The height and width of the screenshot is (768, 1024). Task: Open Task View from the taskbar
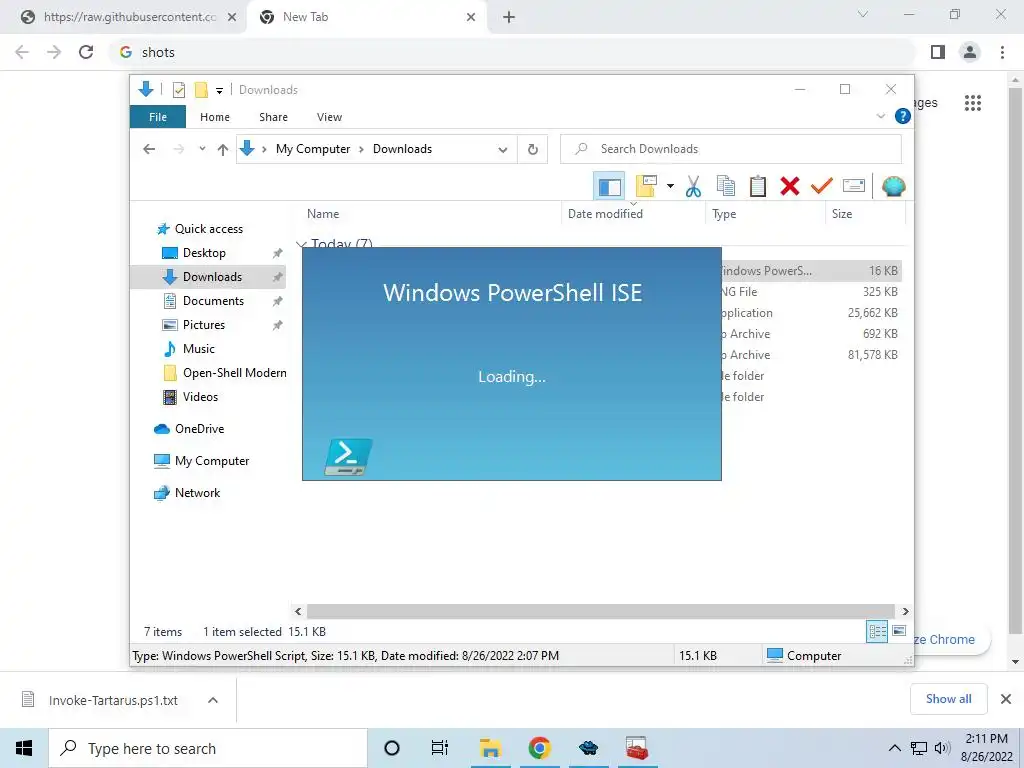coord(440,748)
